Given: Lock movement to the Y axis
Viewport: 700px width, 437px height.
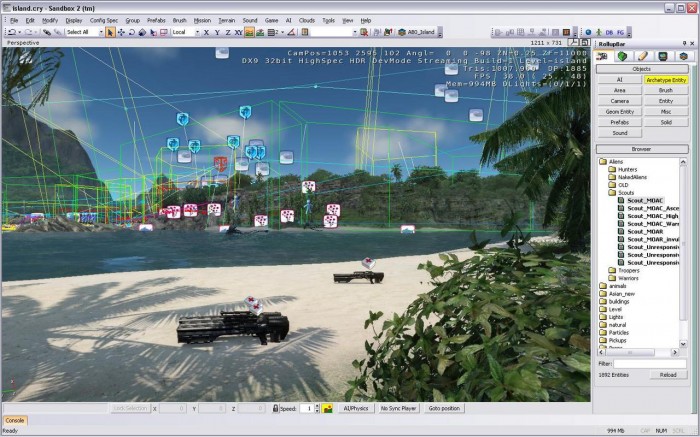Looking at the screenshot, I should (217, 32).
